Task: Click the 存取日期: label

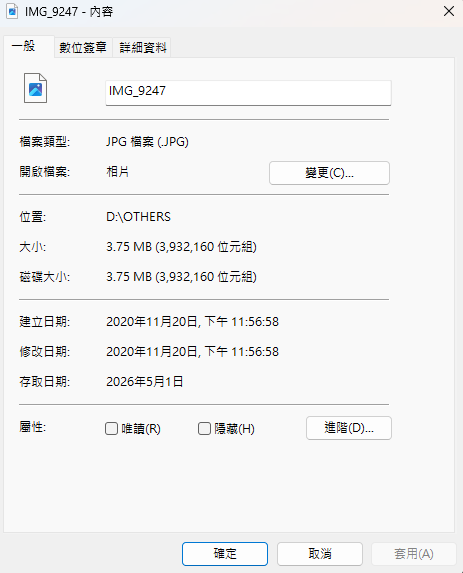Action: click(45, 382)
